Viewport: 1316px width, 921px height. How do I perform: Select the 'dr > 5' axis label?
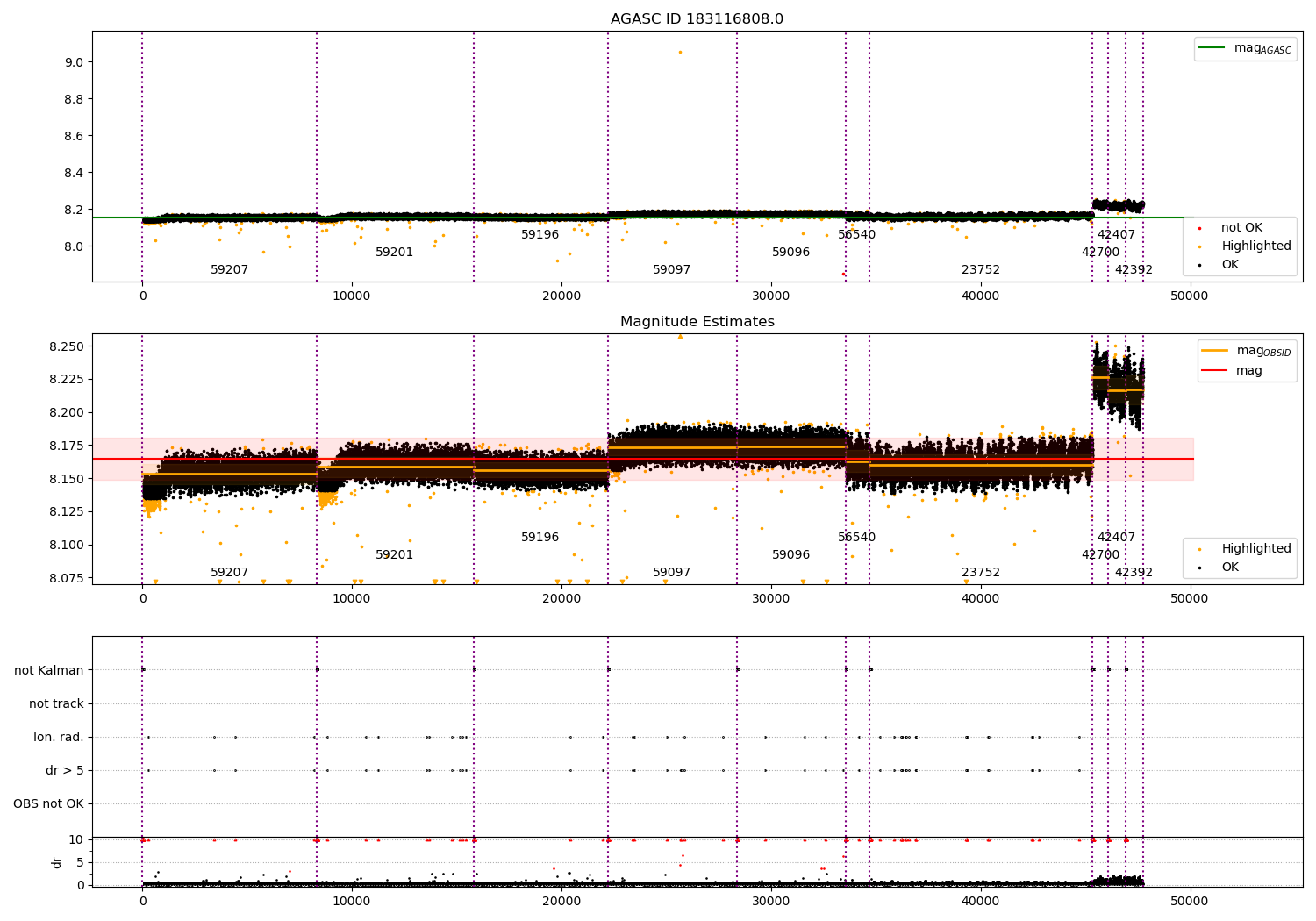(x=65, y=771)
